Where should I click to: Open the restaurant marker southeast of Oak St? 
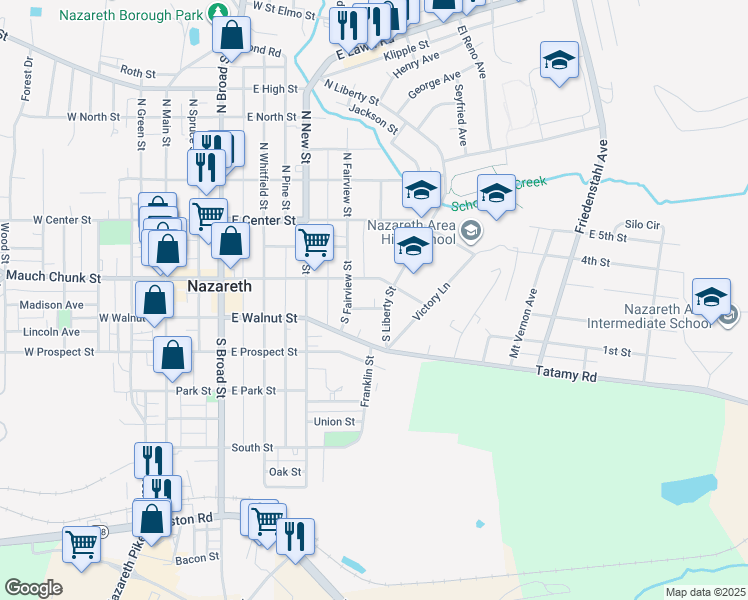pyautogui.click(x=295, y=537)
